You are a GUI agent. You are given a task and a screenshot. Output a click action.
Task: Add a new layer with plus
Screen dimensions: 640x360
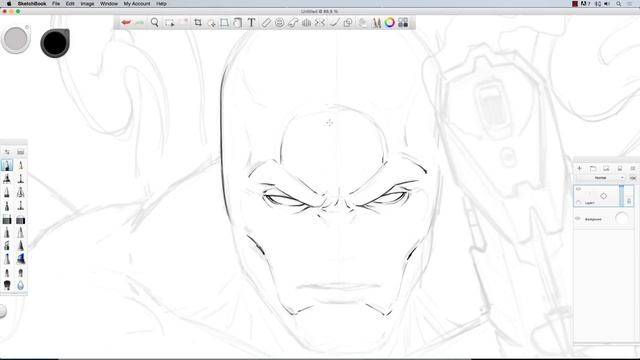coord(579,168)
